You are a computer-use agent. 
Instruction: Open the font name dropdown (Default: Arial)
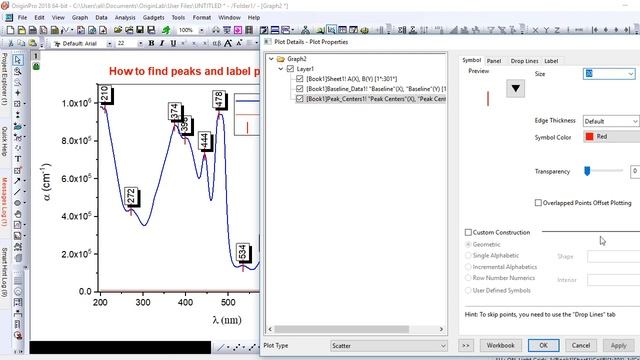[109, 44]
